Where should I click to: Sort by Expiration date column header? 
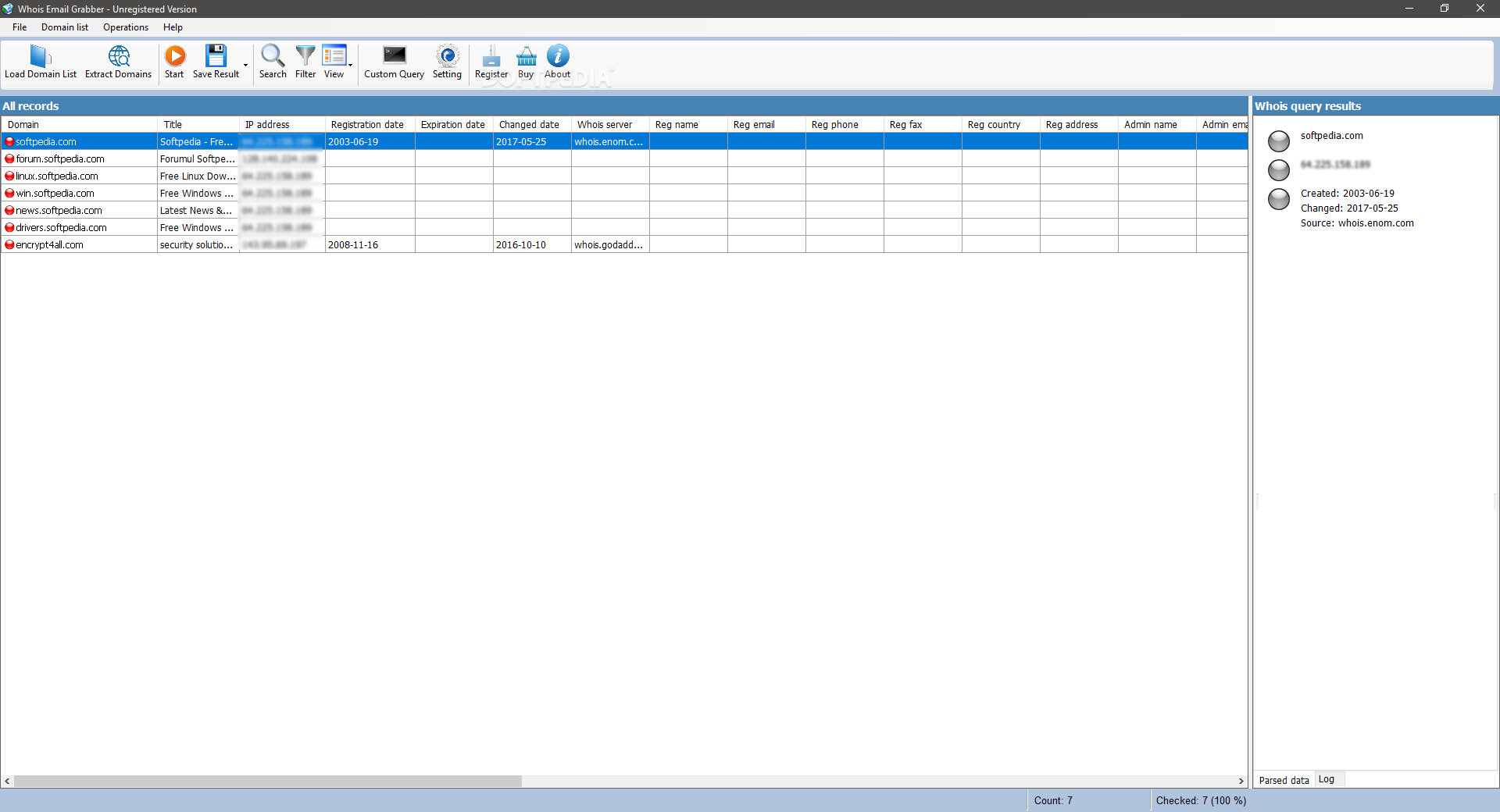click(454, 125)
